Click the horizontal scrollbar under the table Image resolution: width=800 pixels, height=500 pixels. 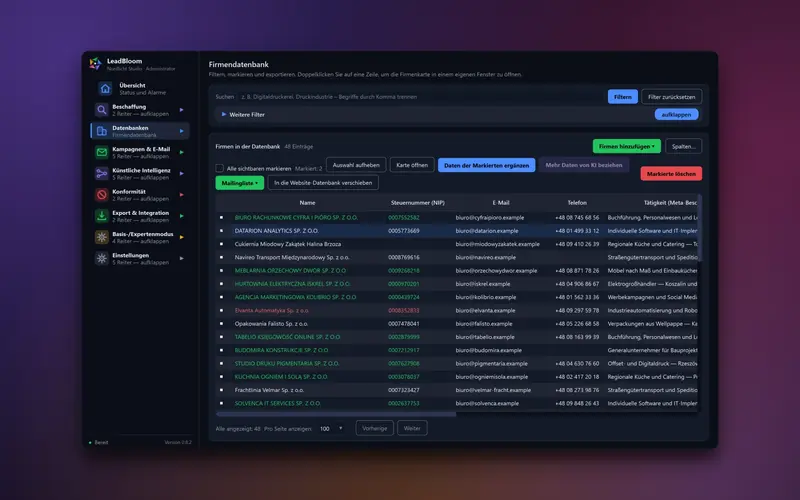(x=336, y=414)
